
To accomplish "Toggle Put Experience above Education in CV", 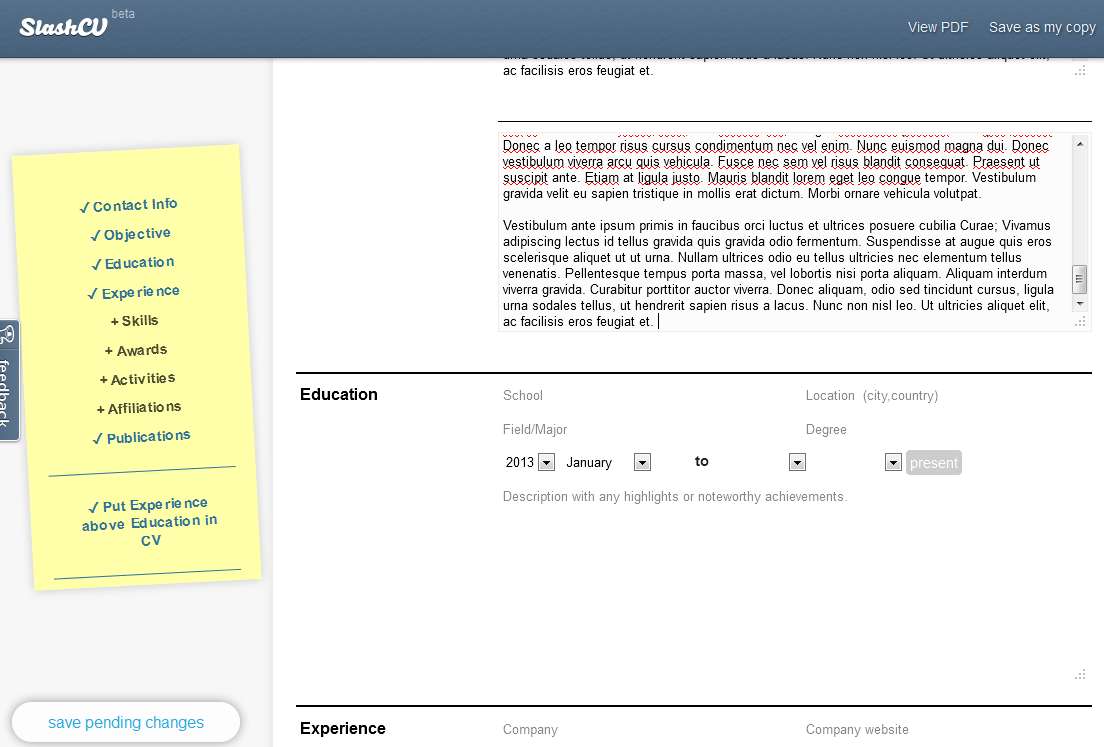I will click(x=149, y=522).
